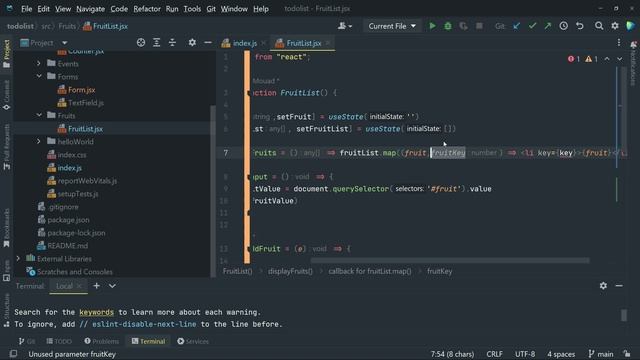This screenshot has height=360, width=640.
Task: Open IDE settings gear icon in the top toolbar
Action: click(615, 26)
